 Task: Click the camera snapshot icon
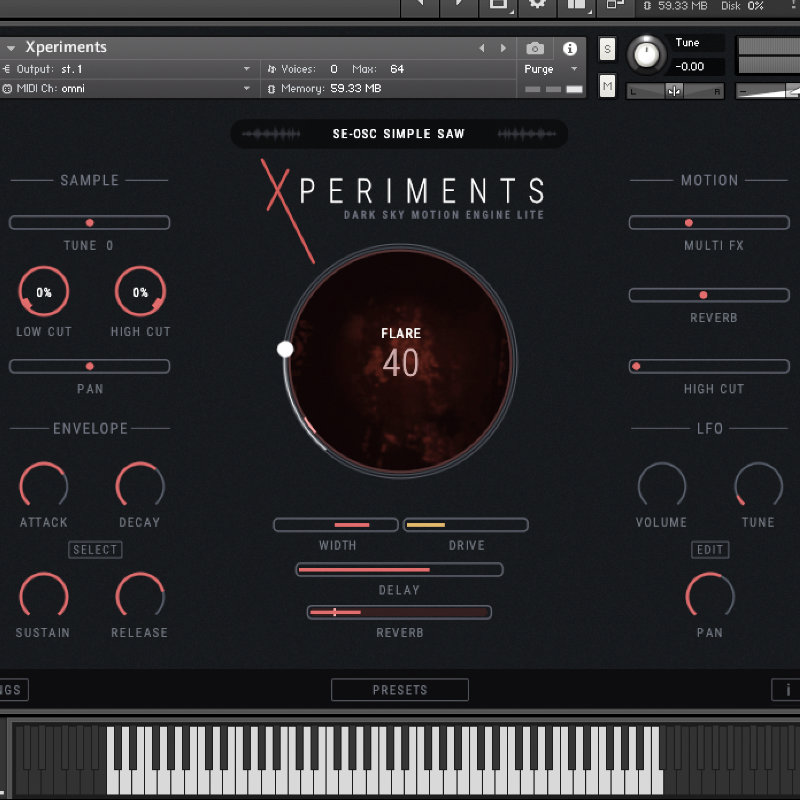[x=535, y=48]
